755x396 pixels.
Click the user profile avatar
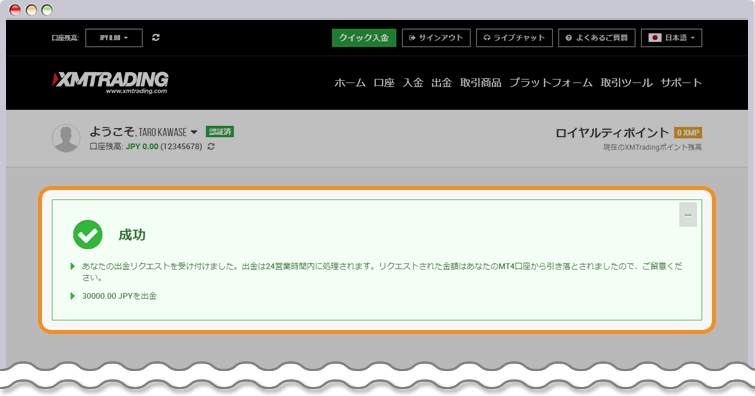coord(66,138)
